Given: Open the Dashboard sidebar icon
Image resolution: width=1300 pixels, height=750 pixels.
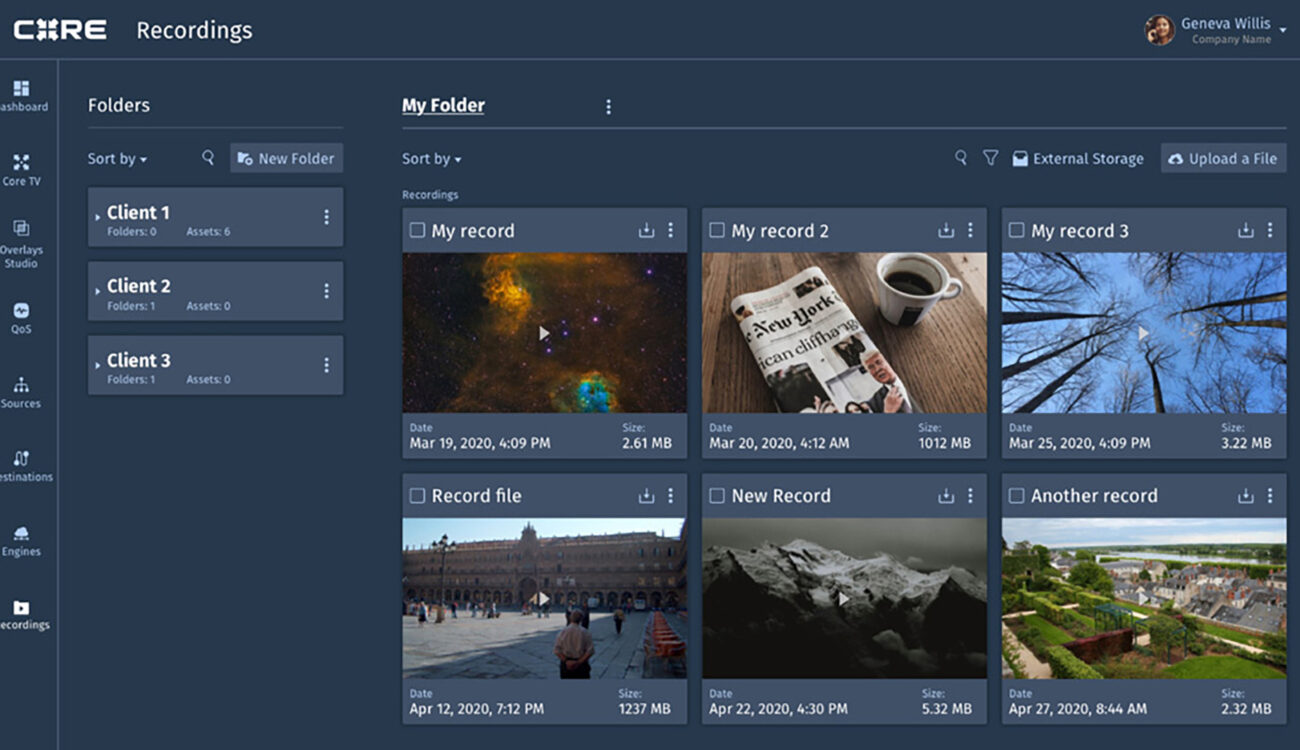Looking at the screenshot, I should 21,89.
